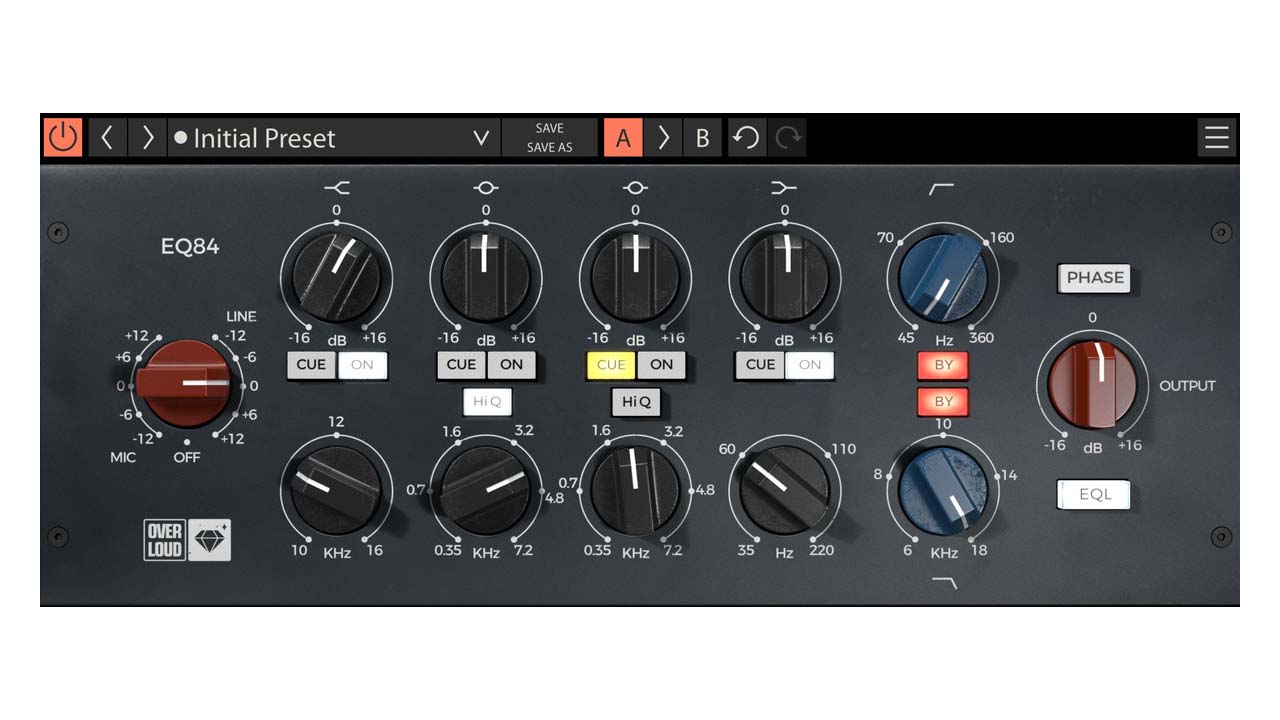The image size is (1280, 720).
Task: Copy A to B arrow icon
Action: [662, 138]
